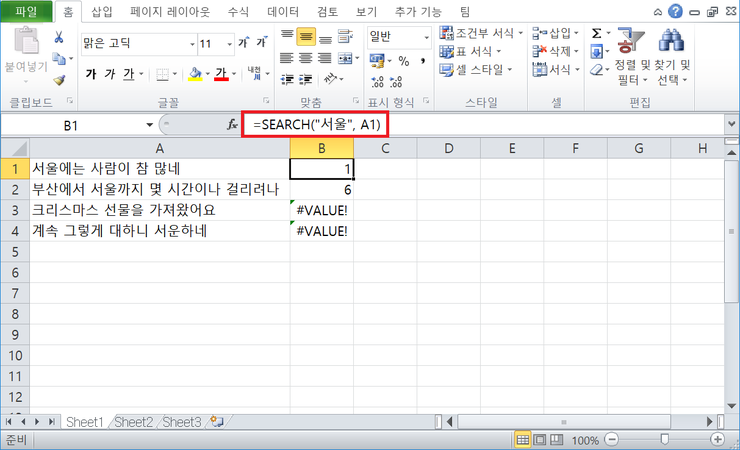The width and height of the screenshot is (740, 450).
Task: Switch to page layout view
Action: pos(541,440)
